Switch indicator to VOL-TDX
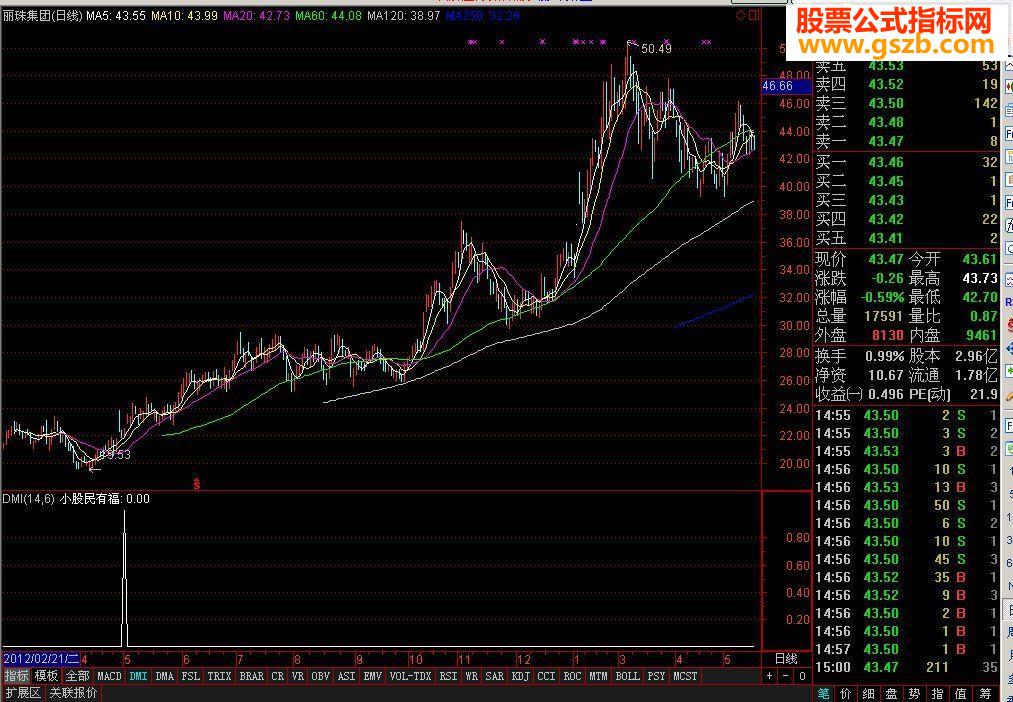The image size is (1013, 702). 410,676
